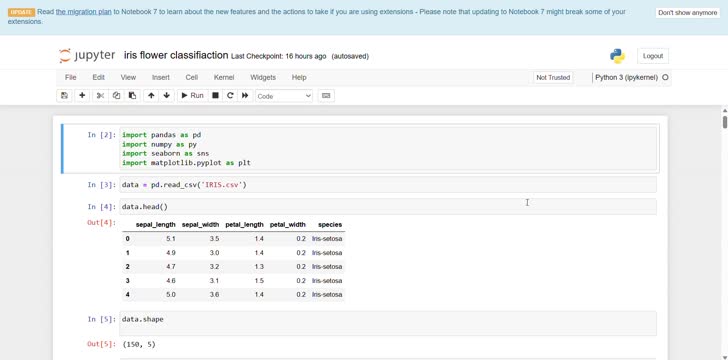Click the Run button
The image size is (728, 360).
192,96
